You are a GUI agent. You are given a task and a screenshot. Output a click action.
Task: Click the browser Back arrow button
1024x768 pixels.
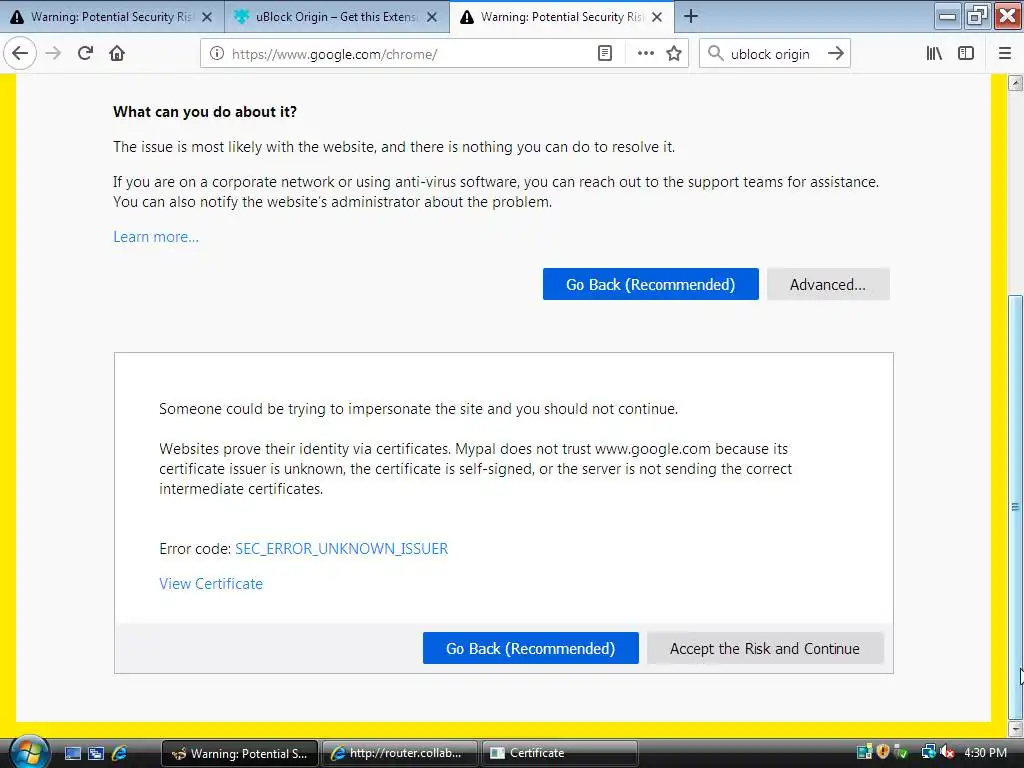pyautogui.click(x=20, y=54)
